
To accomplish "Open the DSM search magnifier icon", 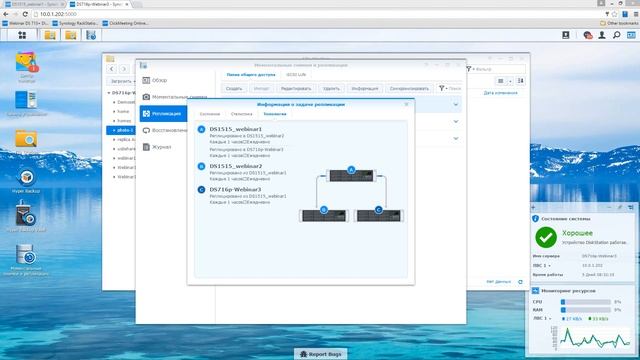I will pyautogui.click(x=617, y=36).
